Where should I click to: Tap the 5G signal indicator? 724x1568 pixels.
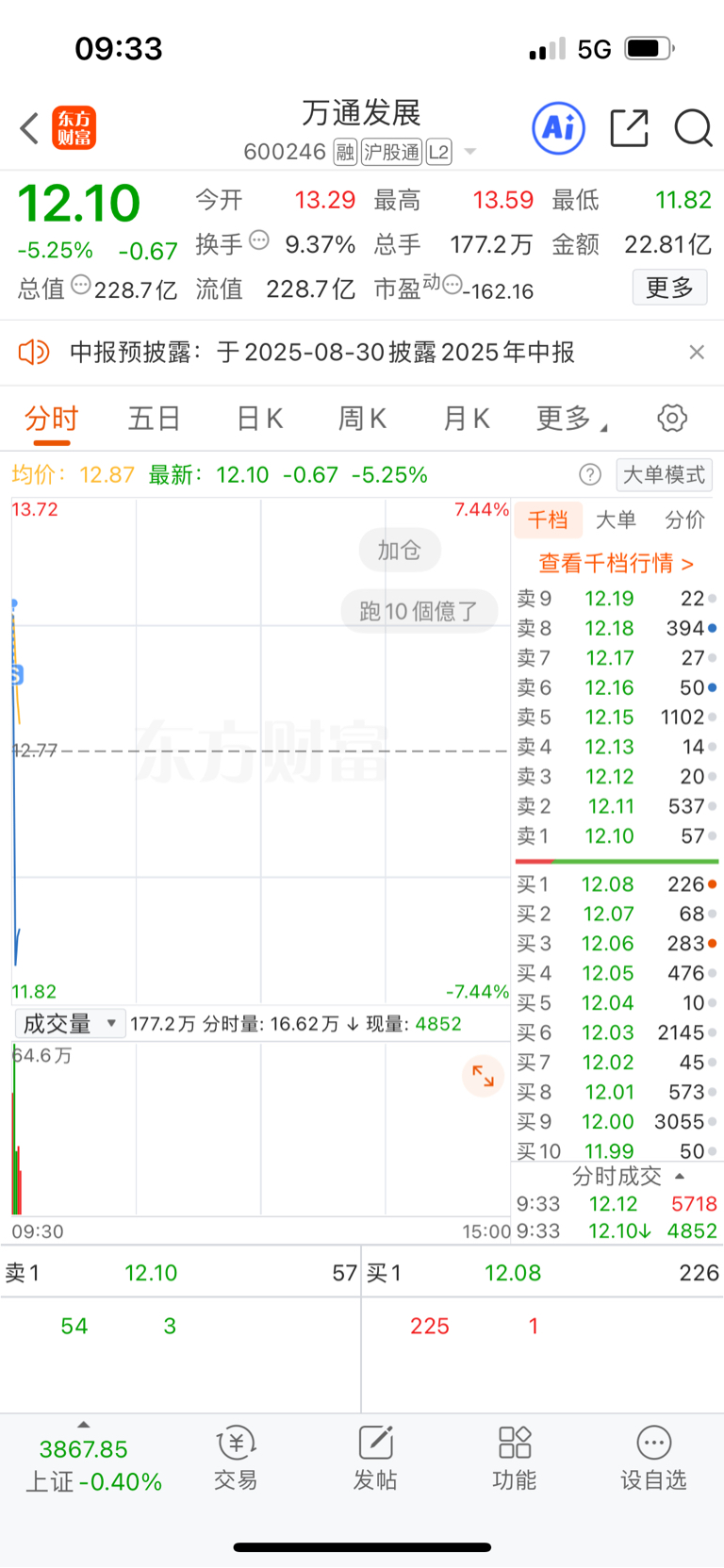594,49
